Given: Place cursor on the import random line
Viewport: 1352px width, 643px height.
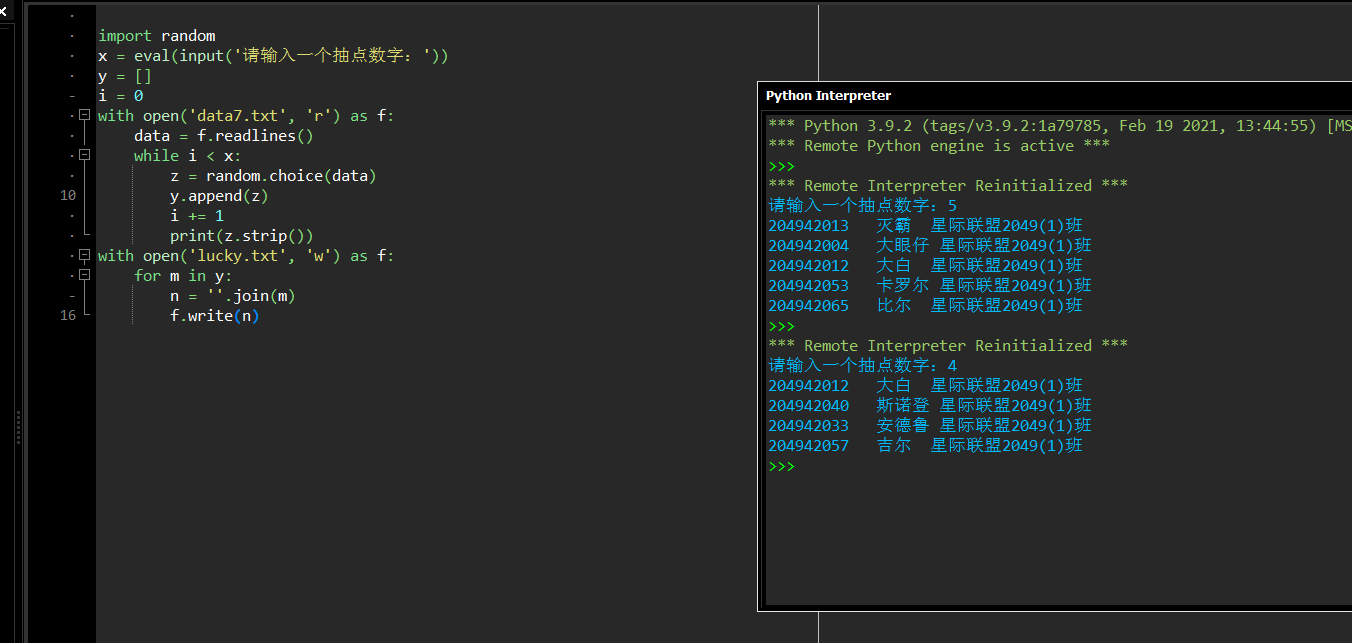Looking at the screenshot, I should 156,36.
